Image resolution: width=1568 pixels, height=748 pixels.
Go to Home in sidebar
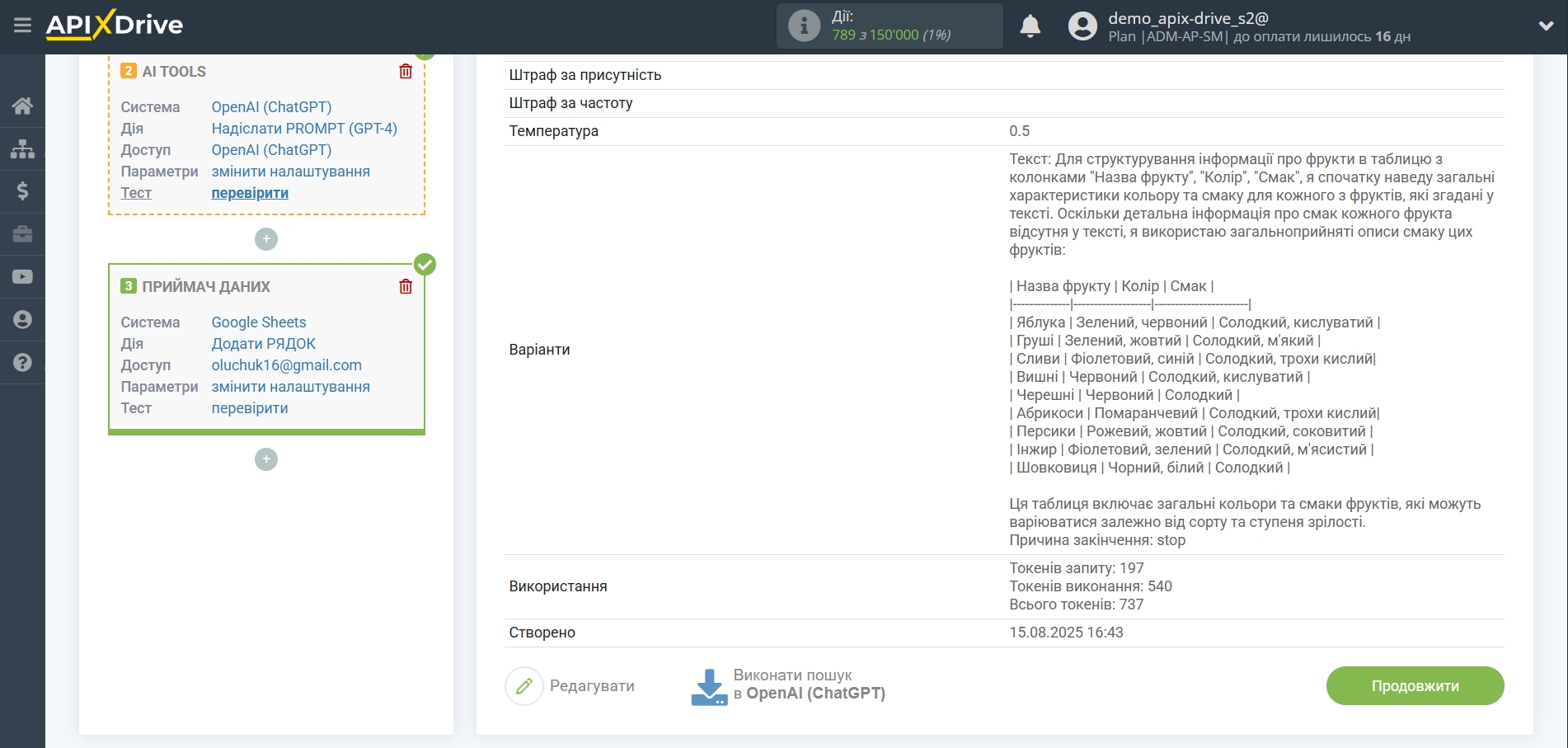click(22, 106)
